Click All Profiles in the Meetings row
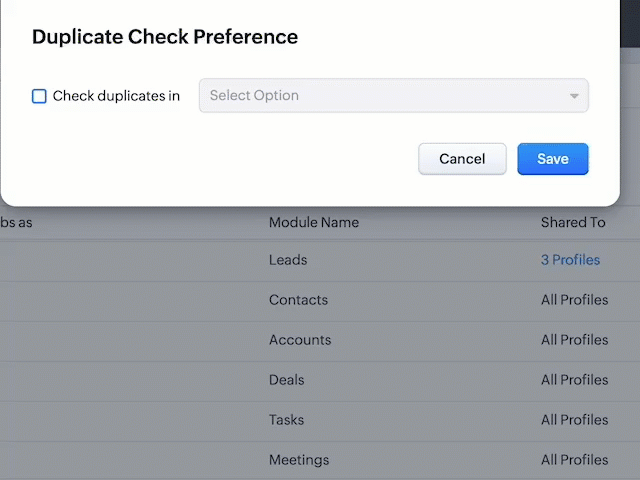 click(574, 460)
